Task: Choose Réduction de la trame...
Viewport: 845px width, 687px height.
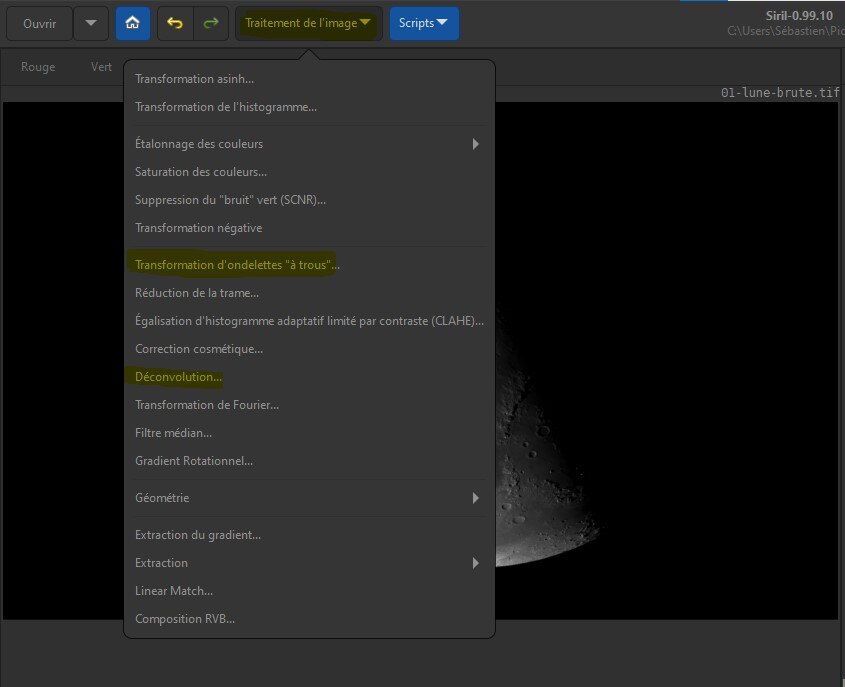Action: click(309, 293)
